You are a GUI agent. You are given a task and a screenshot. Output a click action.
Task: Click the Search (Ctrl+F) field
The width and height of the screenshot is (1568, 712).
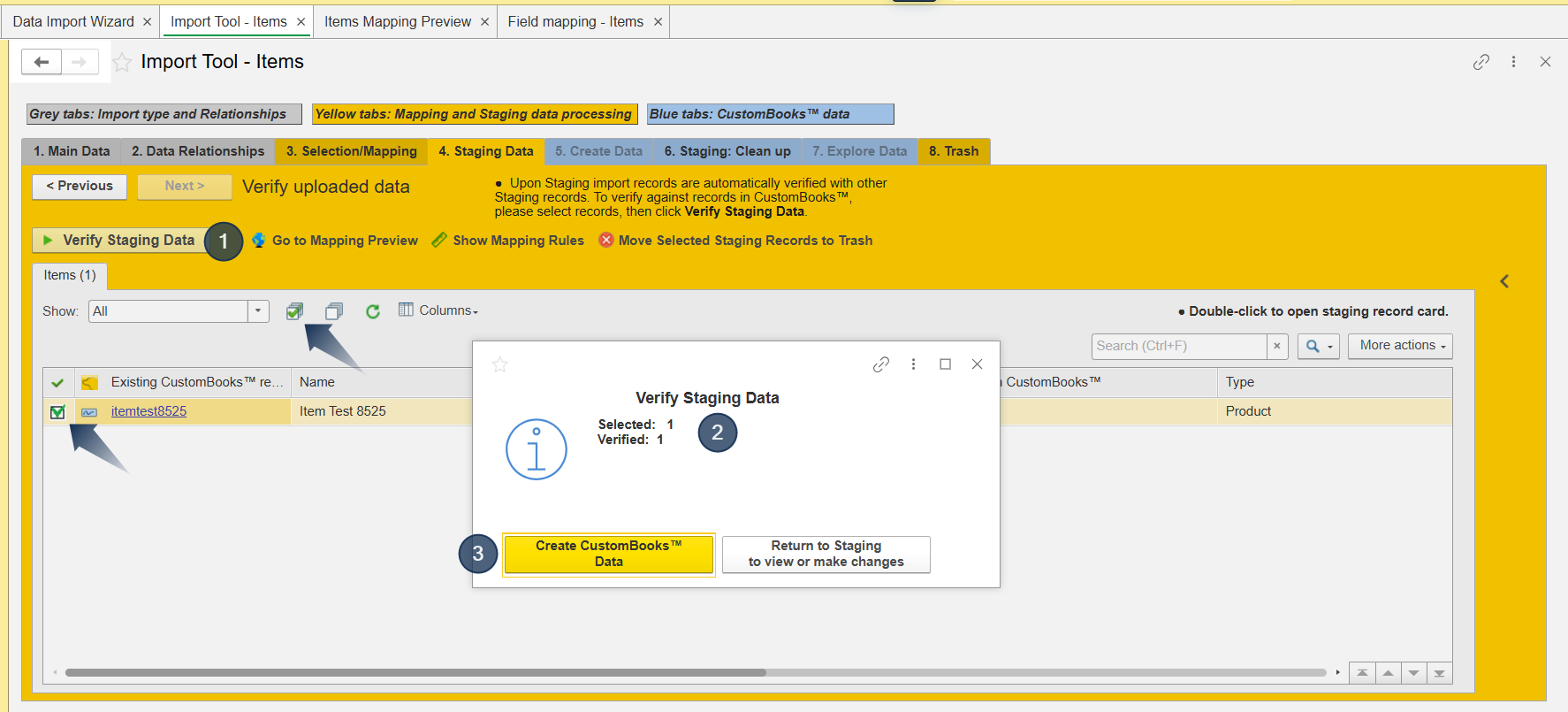click(x=1179, y=346)
